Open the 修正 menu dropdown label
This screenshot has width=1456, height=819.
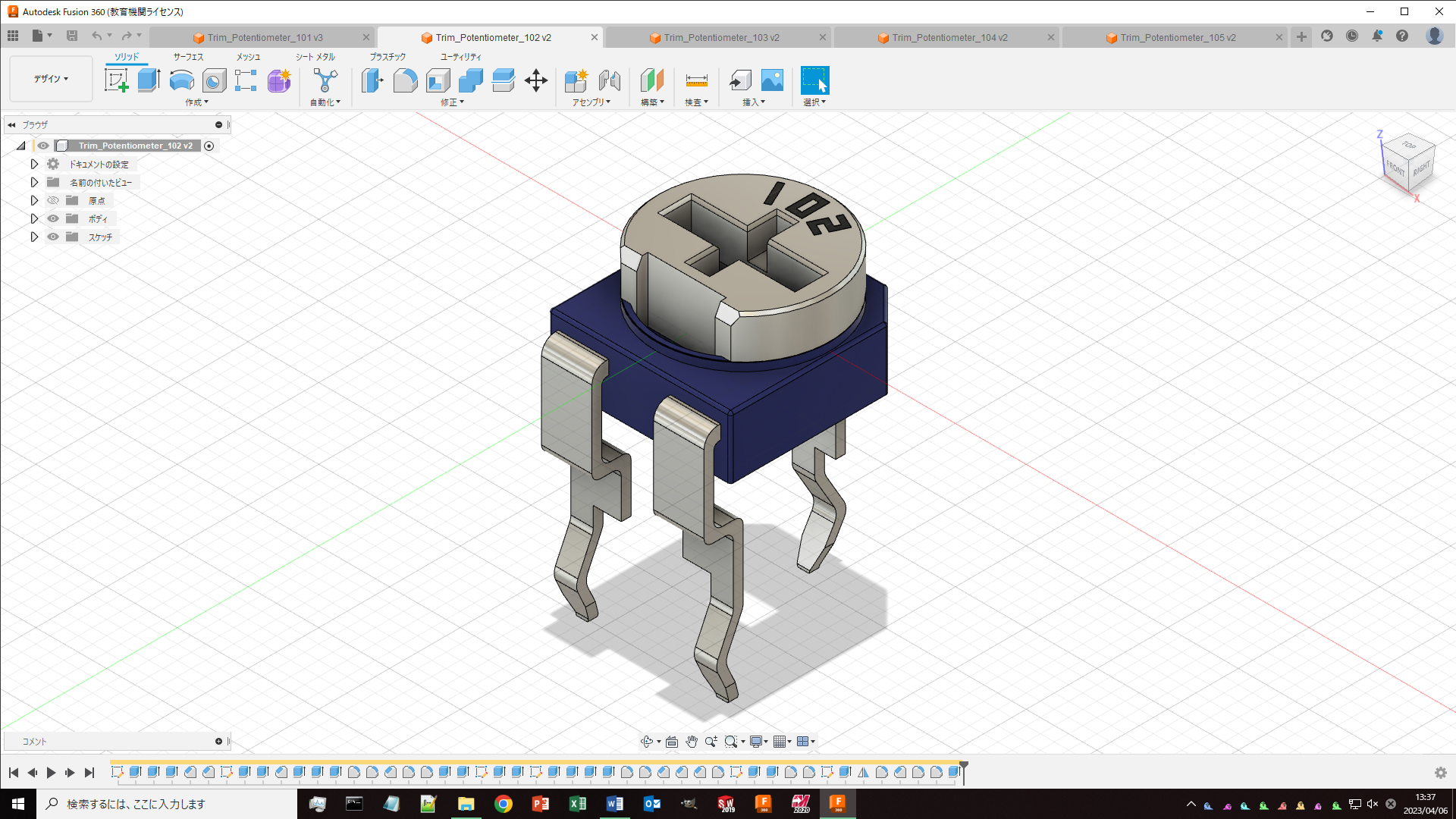coord(452,102)
